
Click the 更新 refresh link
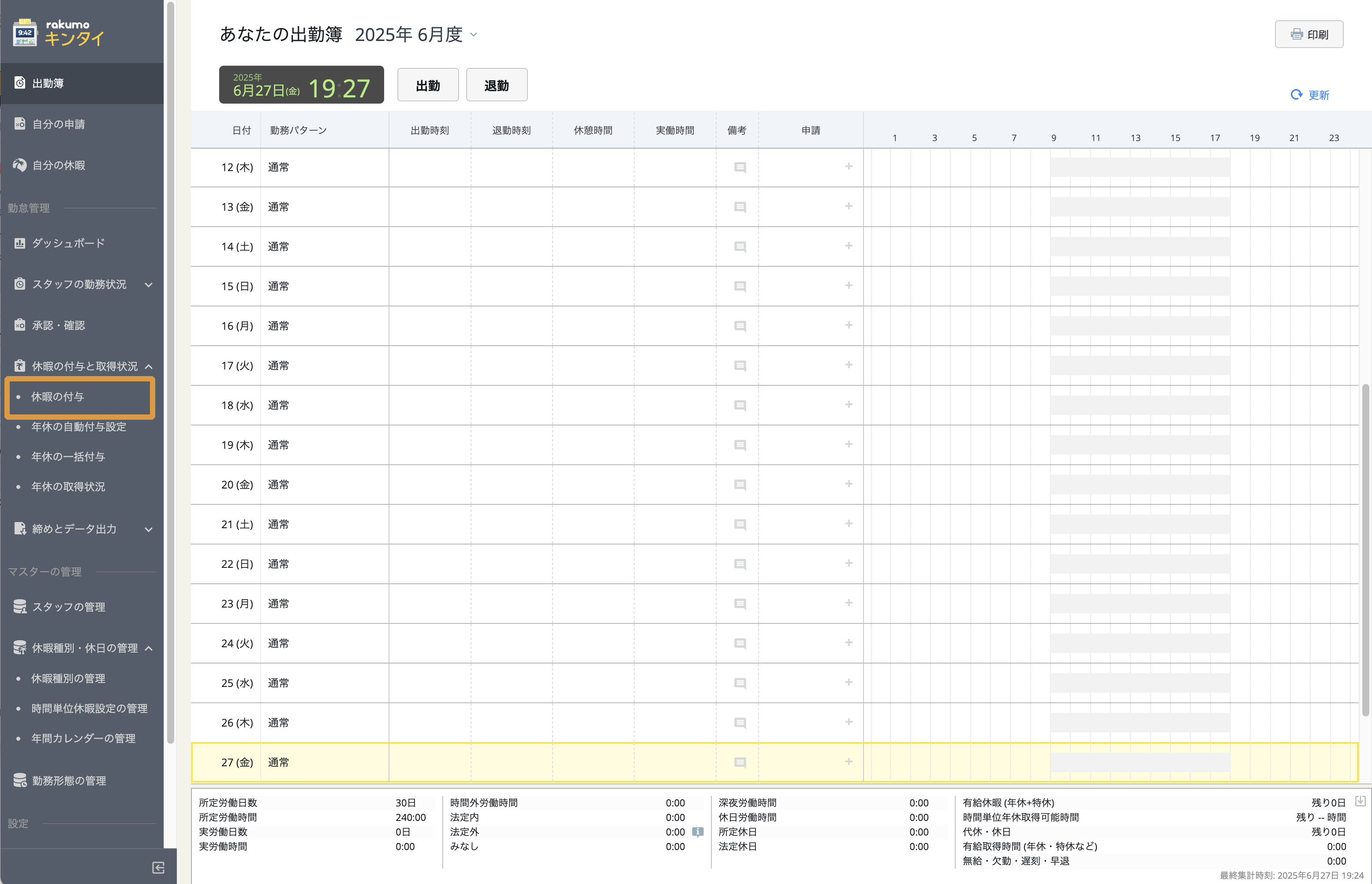click(1309, 95)
